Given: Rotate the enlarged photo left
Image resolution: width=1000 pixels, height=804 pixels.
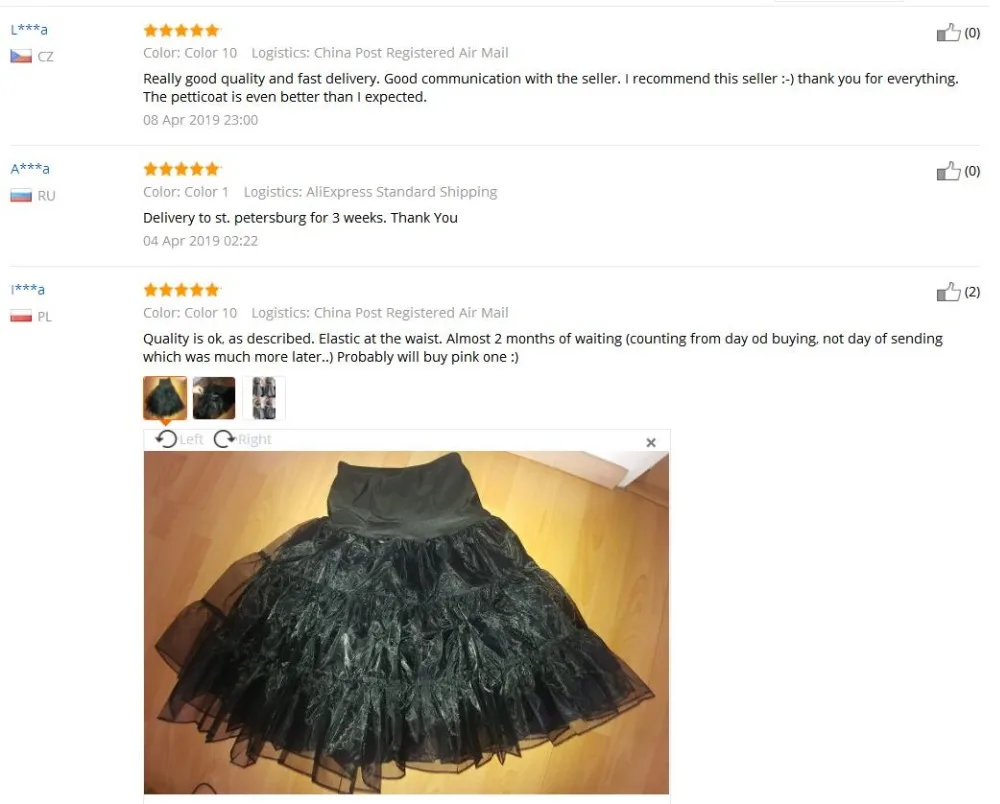Looking at the screenshot, I should (x=179, y=439).
